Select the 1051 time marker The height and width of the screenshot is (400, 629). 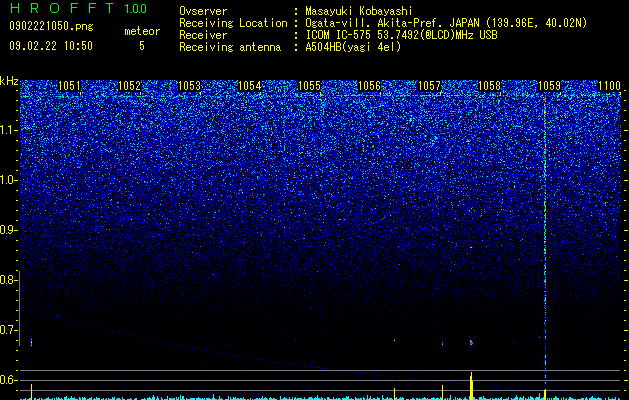click(x=69, y=86)
